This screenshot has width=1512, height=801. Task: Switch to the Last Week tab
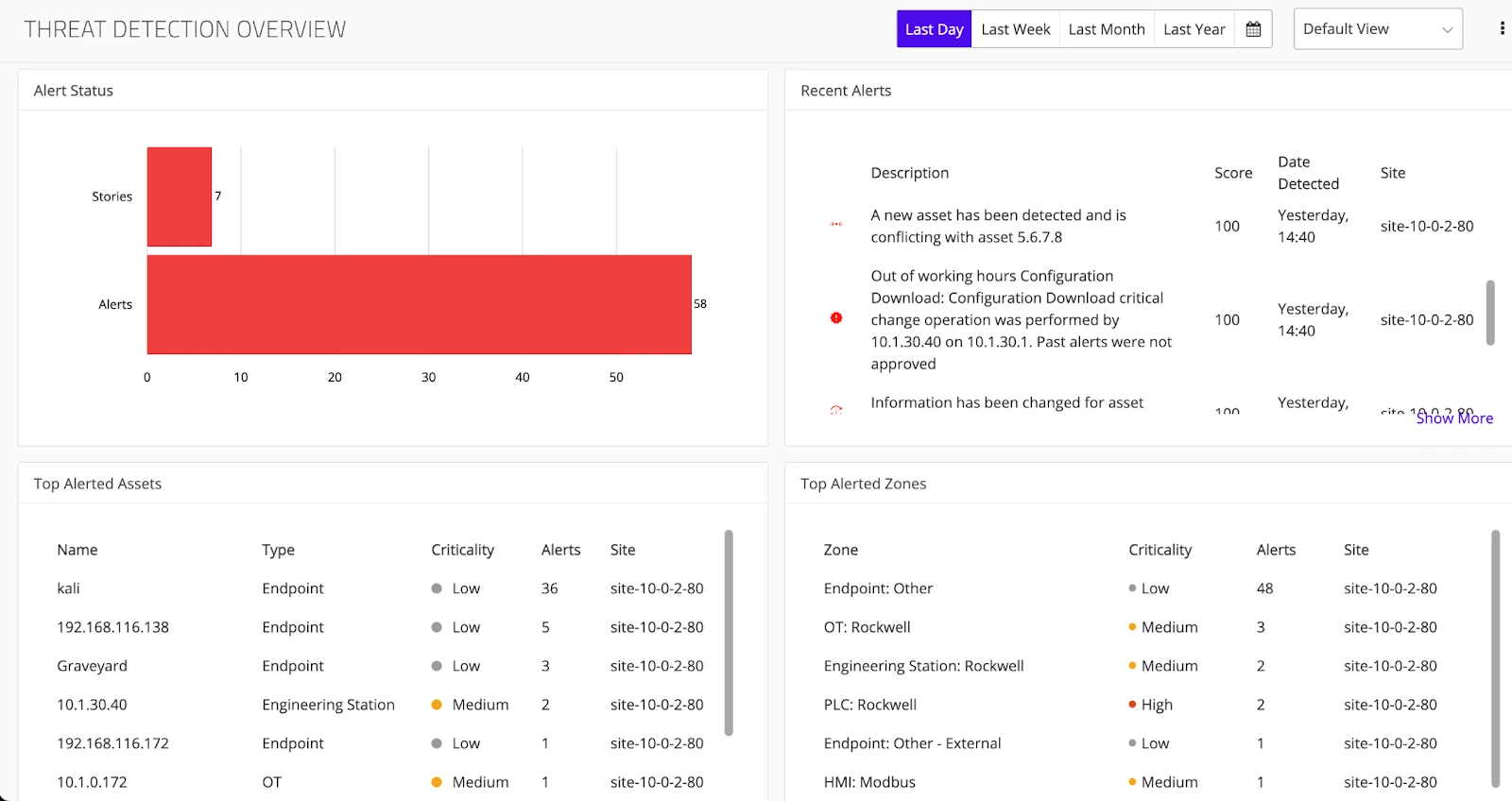coord(1015,29)
